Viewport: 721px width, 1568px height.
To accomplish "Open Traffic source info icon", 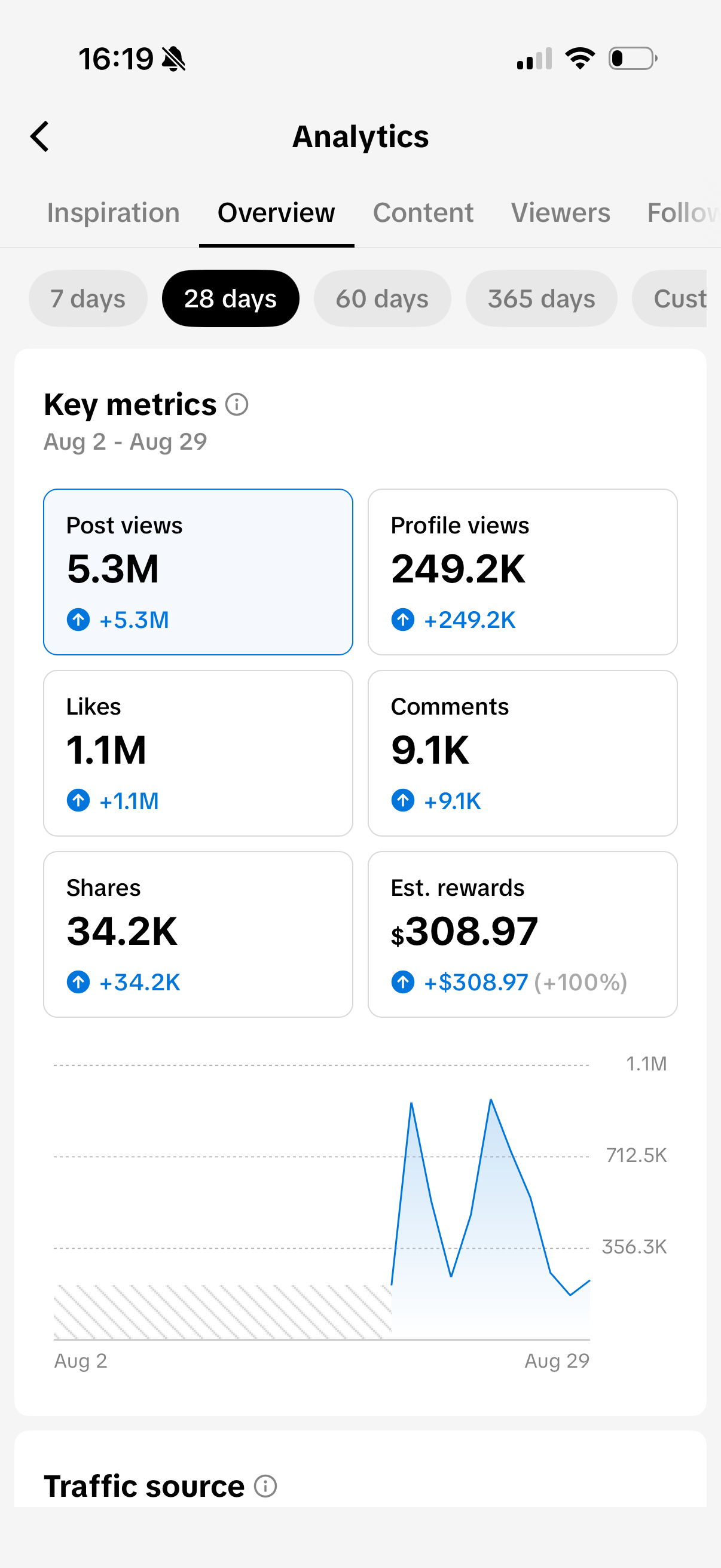I will 265,1486.
